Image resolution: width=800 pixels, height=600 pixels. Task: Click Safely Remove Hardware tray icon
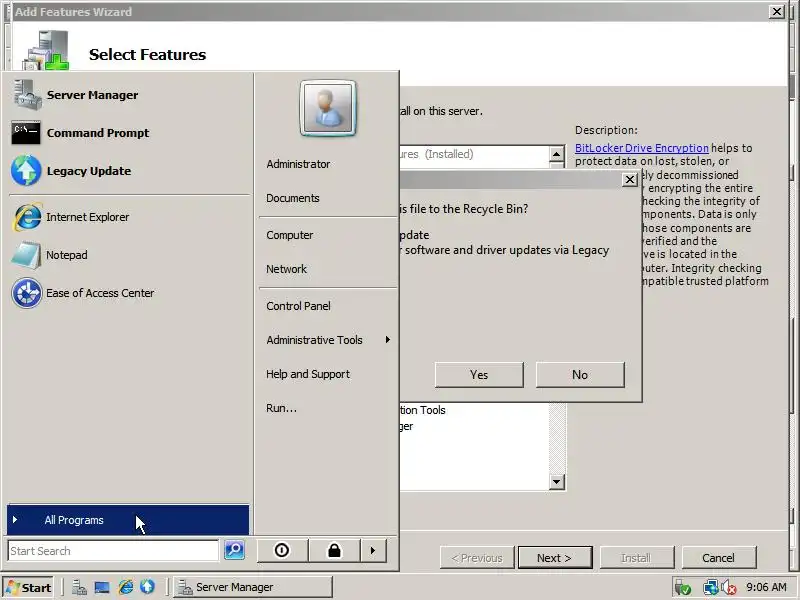click(683, 587)
